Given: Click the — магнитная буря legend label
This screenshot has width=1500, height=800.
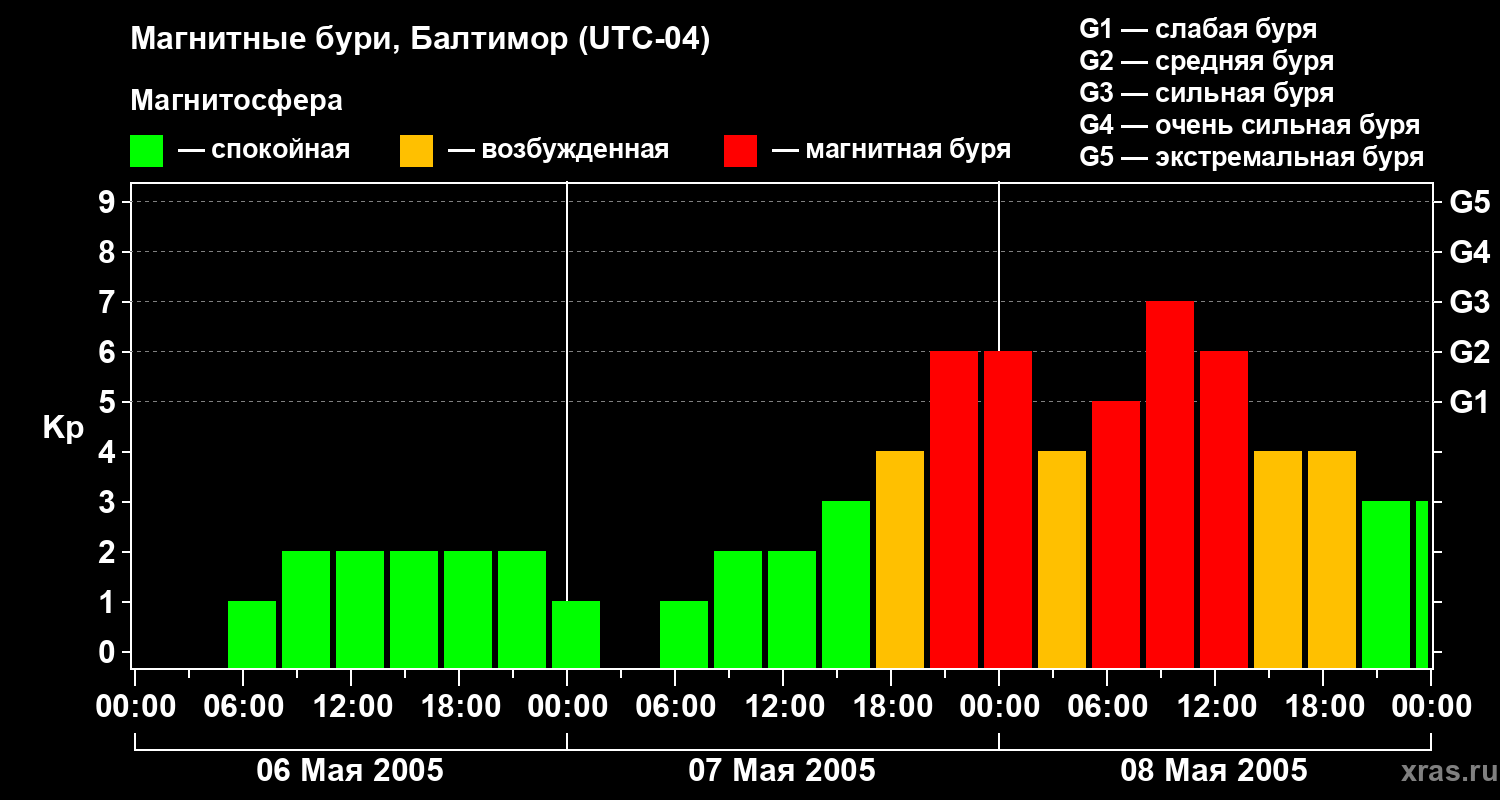Looking at the screenshot, I should coord(891,150).
